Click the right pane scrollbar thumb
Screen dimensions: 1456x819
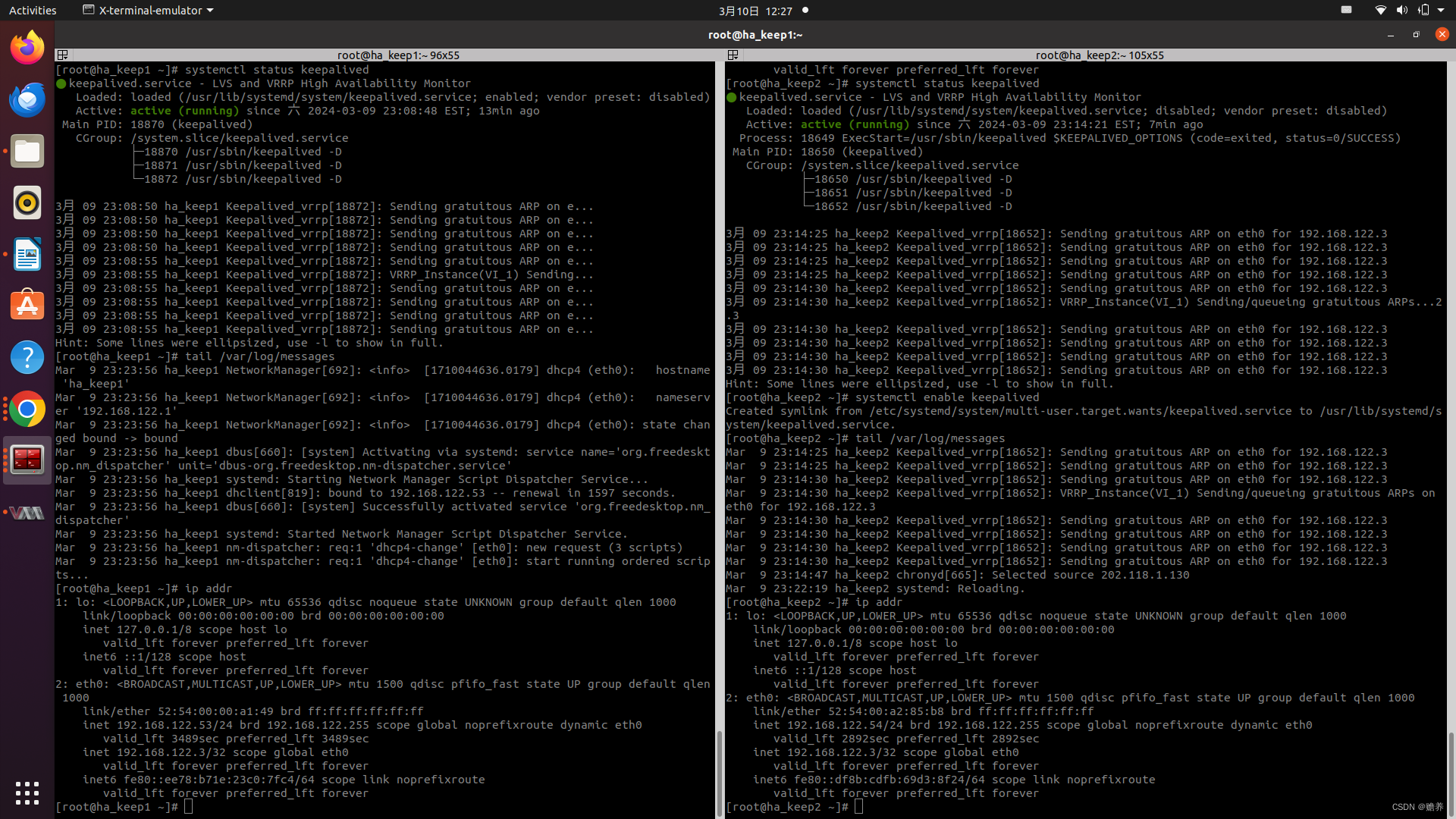pyautogui.click(x=1451, y=773)
